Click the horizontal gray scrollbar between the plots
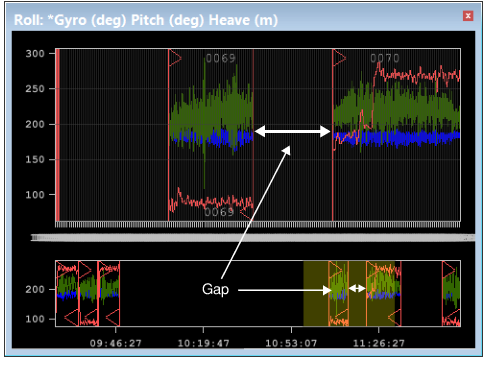Viewport: 485px width, 369px height. coord(253,238)
